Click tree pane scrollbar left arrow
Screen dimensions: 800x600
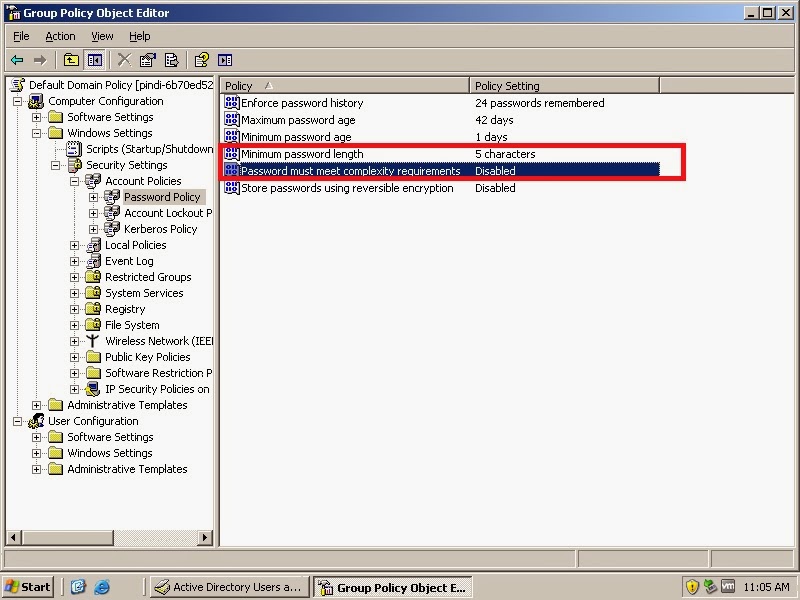[x=14, y=537]
